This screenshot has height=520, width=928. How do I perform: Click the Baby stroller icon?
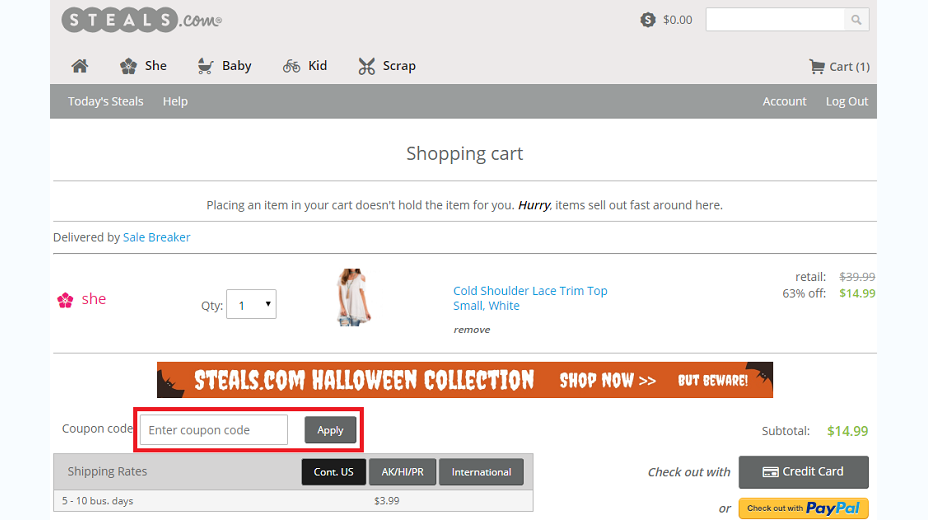pyautogui.click(x=205, y=66)
